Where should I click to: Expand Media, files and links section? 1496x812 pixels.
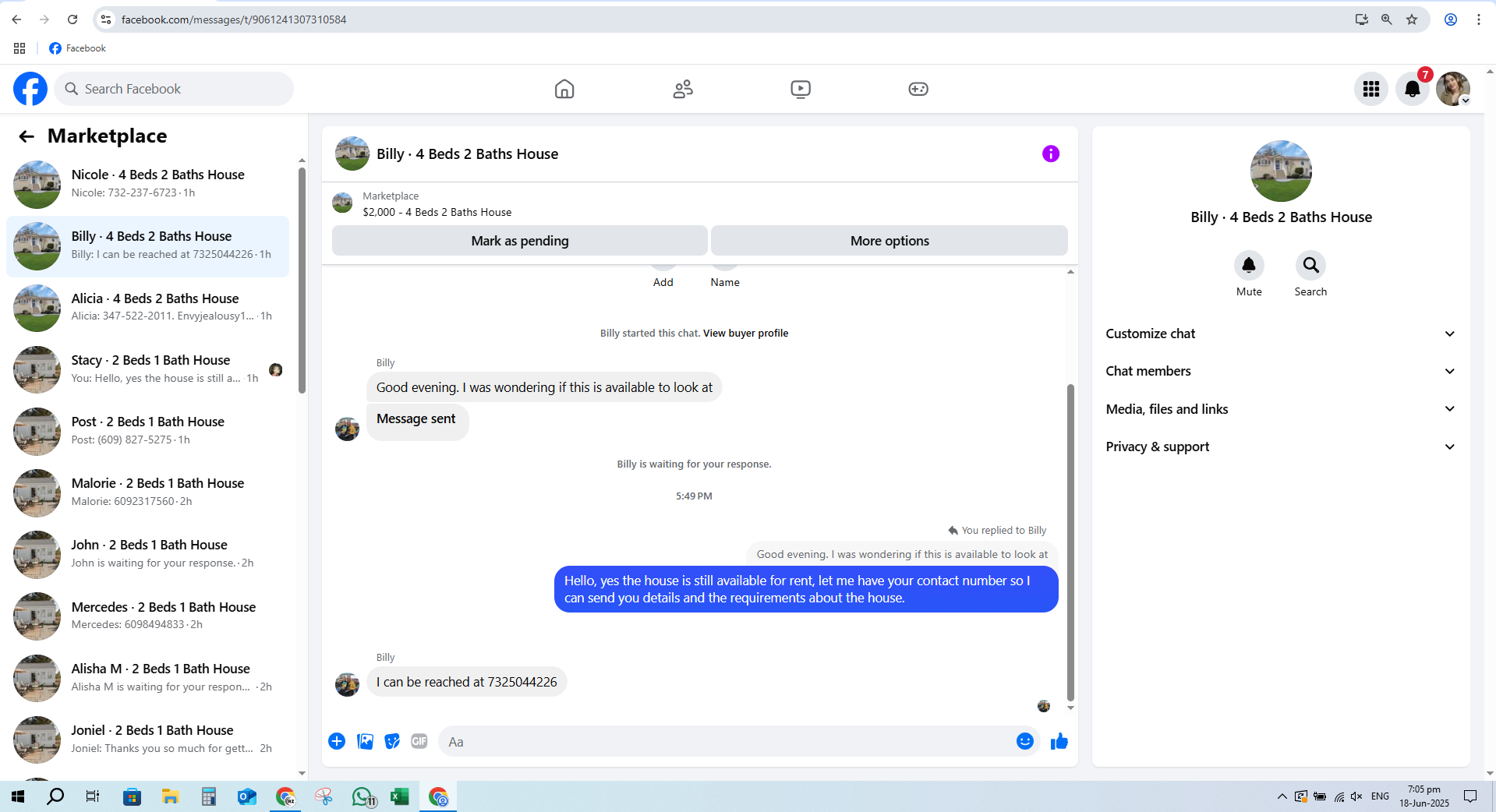tap(1281, 409)
